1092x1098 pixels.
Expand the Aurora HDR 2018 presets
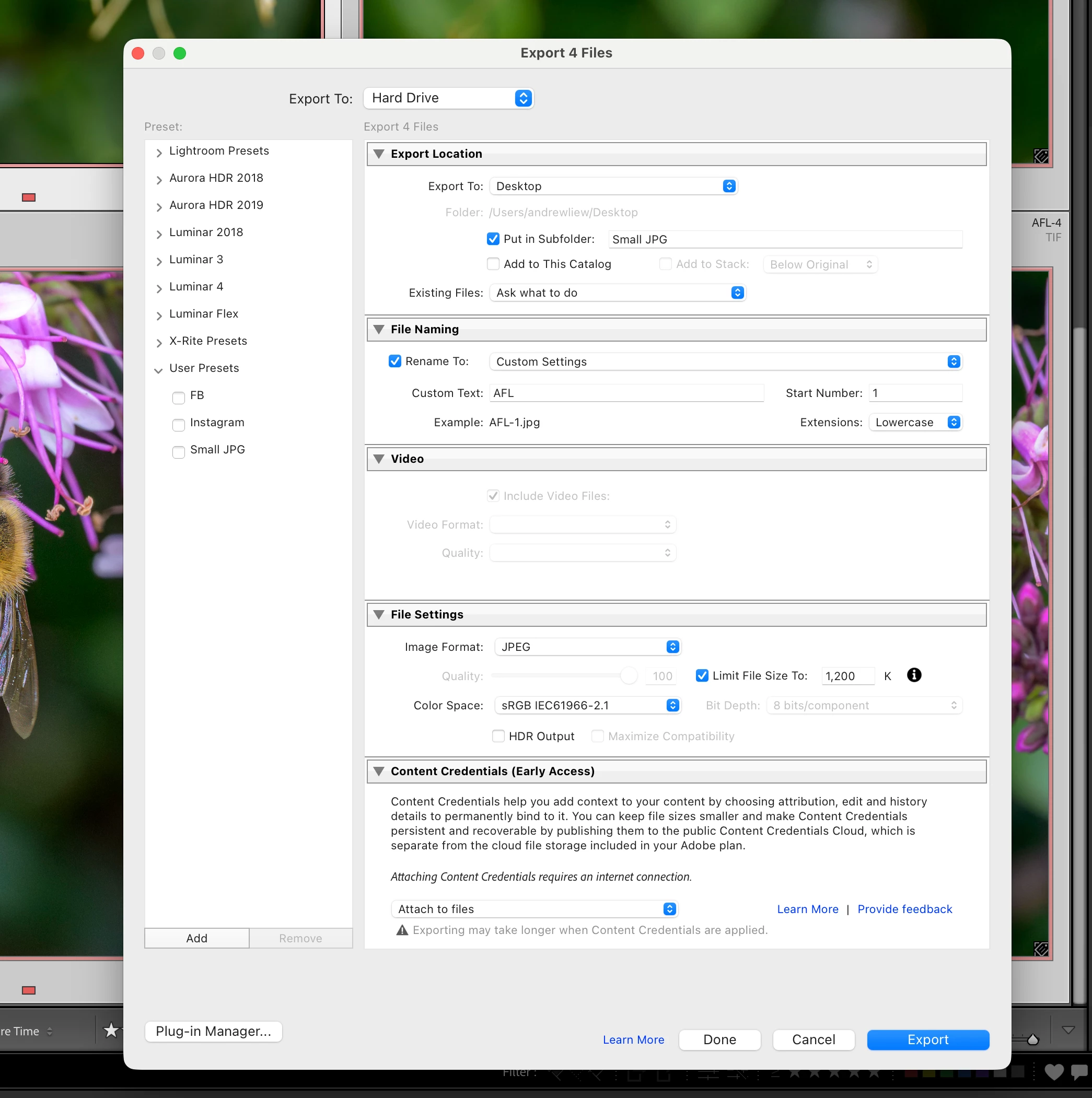(159, 180)
